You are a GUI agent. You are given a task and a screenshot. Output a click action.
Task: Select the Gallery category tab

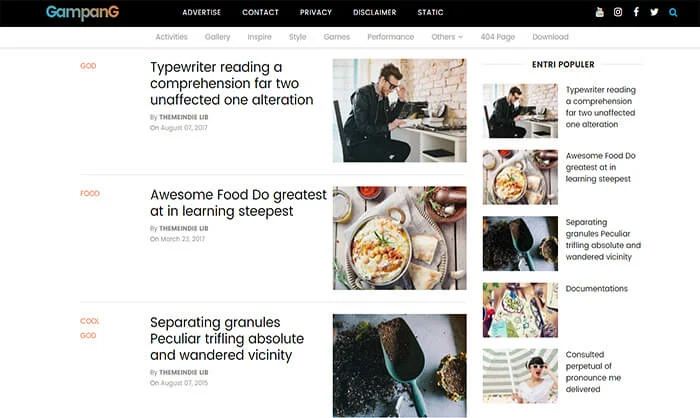click(217, 37)
